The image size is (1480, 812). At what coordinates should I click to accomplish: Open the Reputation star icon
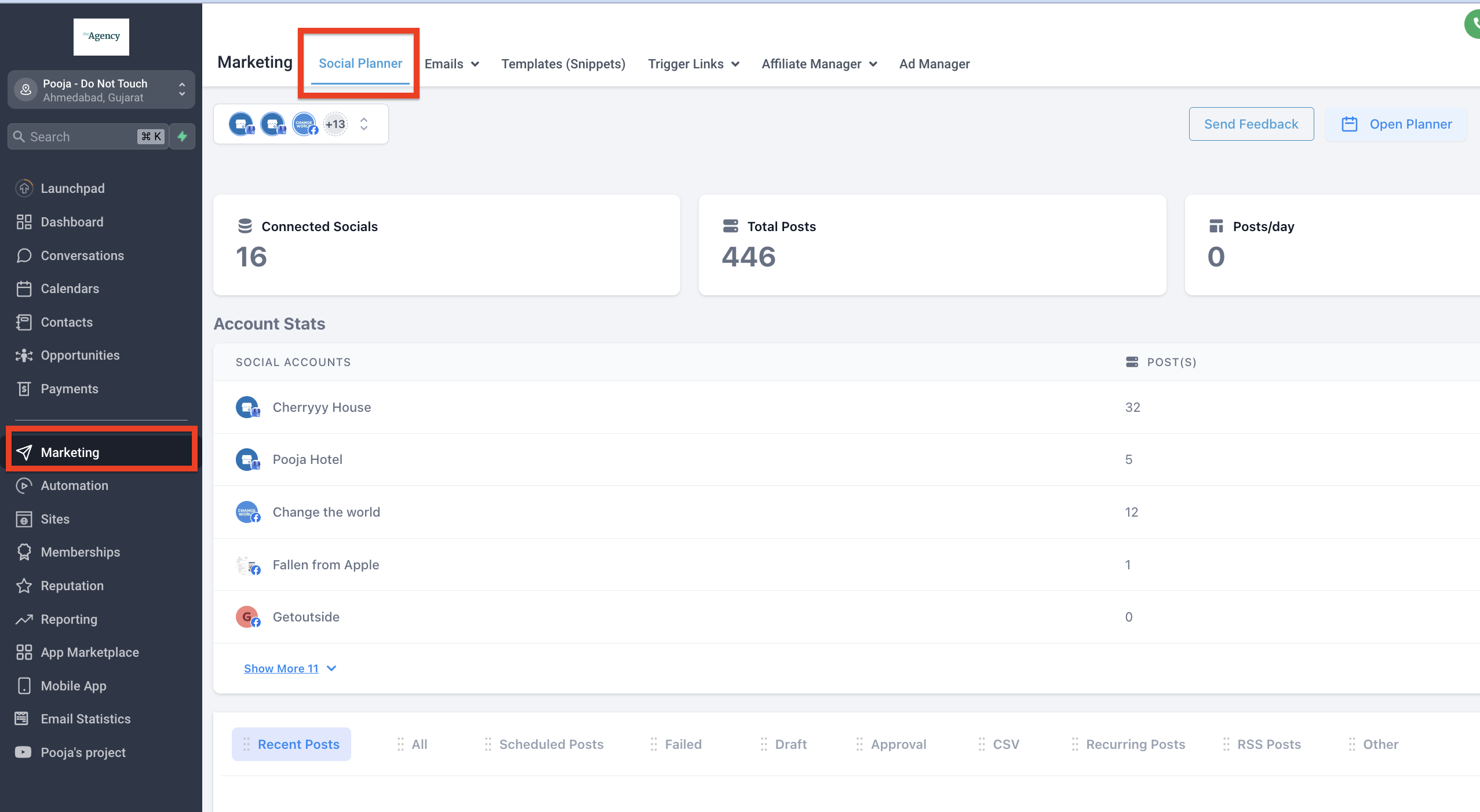24,586
